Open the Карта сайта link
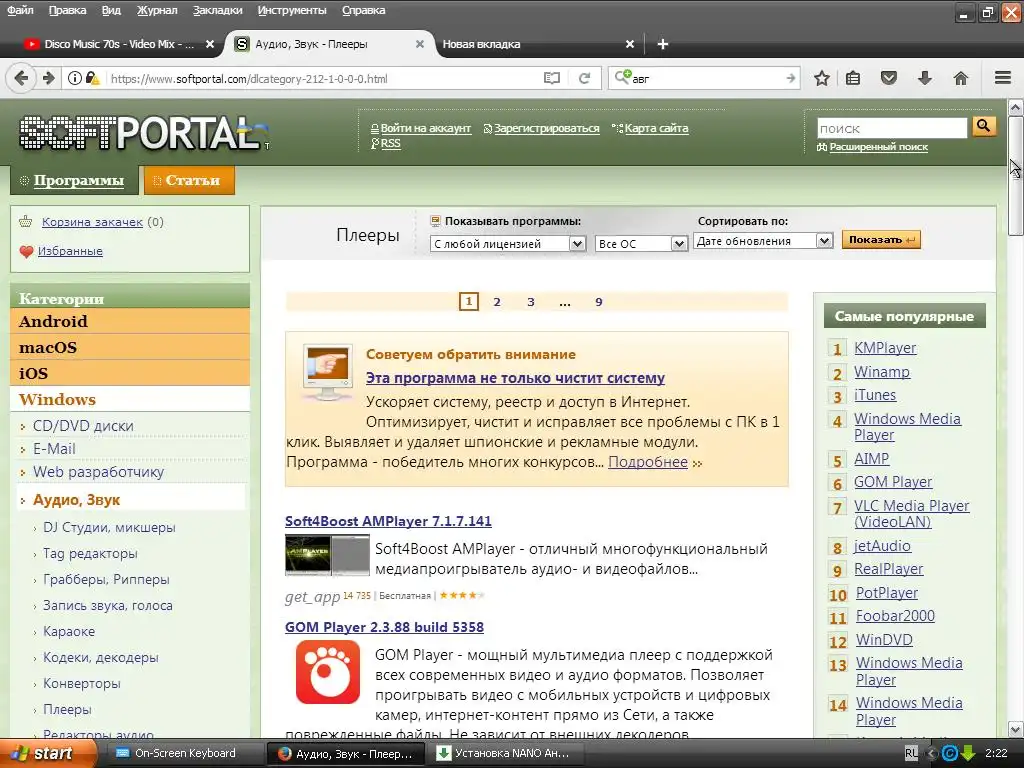1024x768 pixels. (656, 129)
